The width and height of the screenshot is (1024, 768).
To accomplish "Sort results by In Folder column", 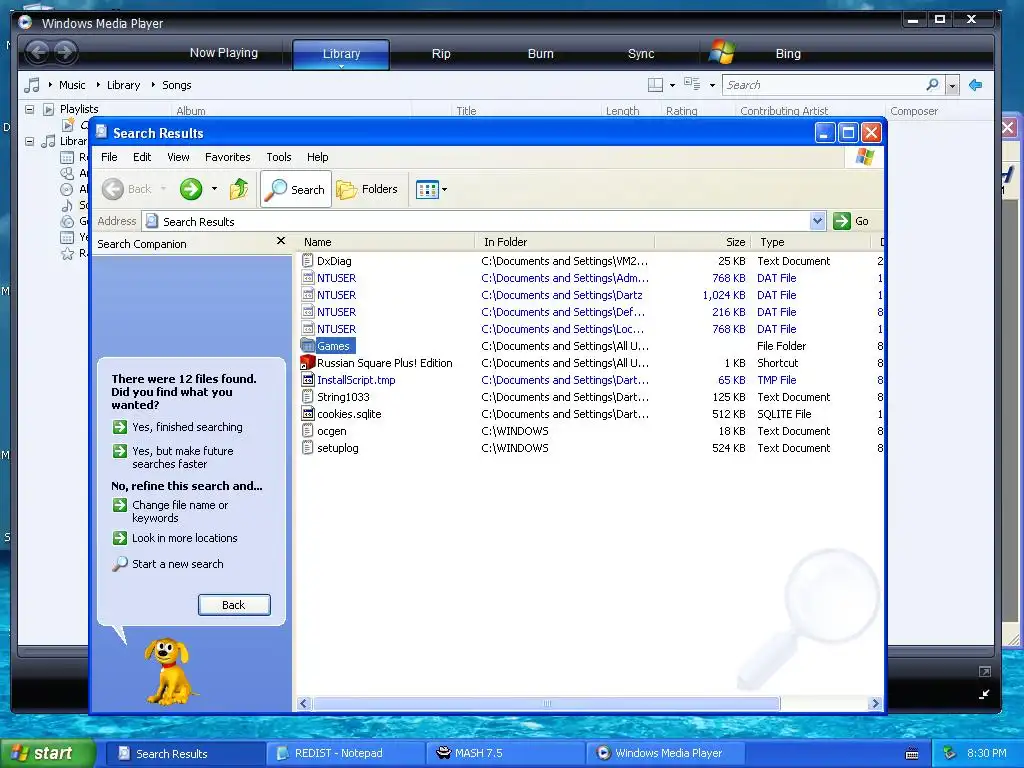I will pyautogui.click(x=564, y=242).
